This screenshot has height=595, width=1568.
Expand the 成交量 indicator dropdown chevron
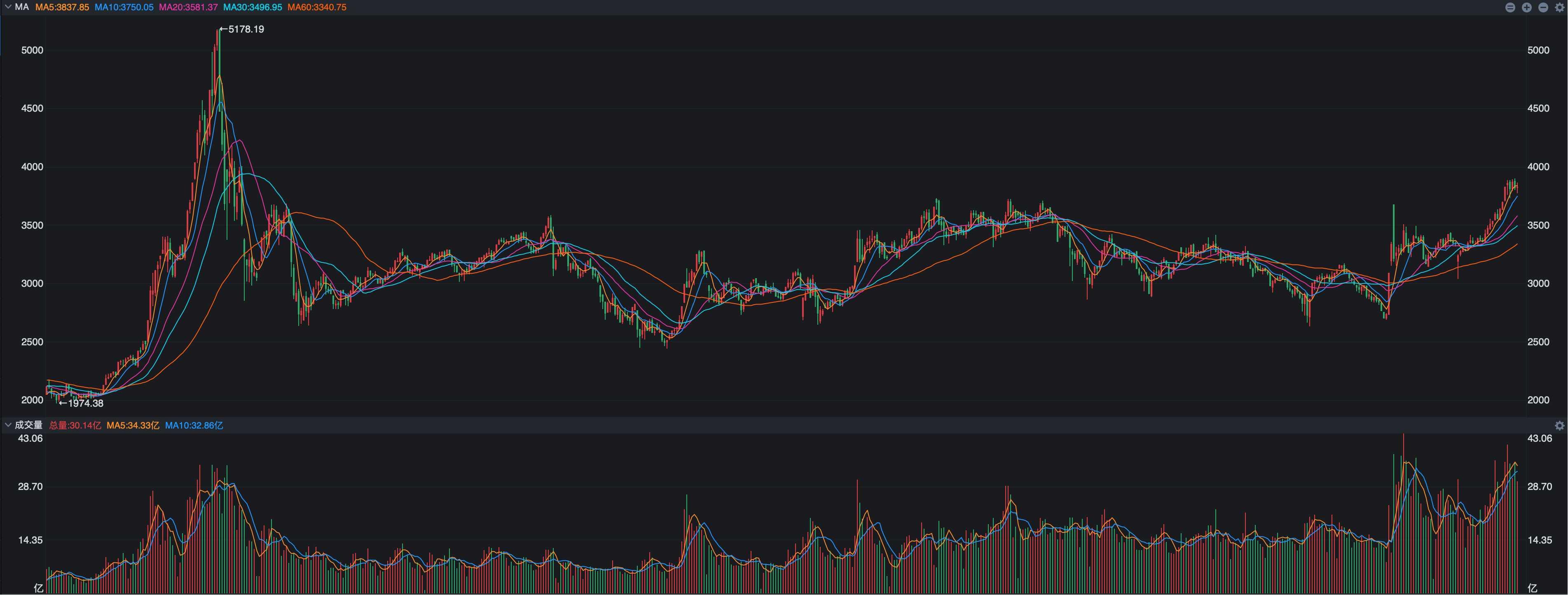pyautogui.click(x=8, y=425)
